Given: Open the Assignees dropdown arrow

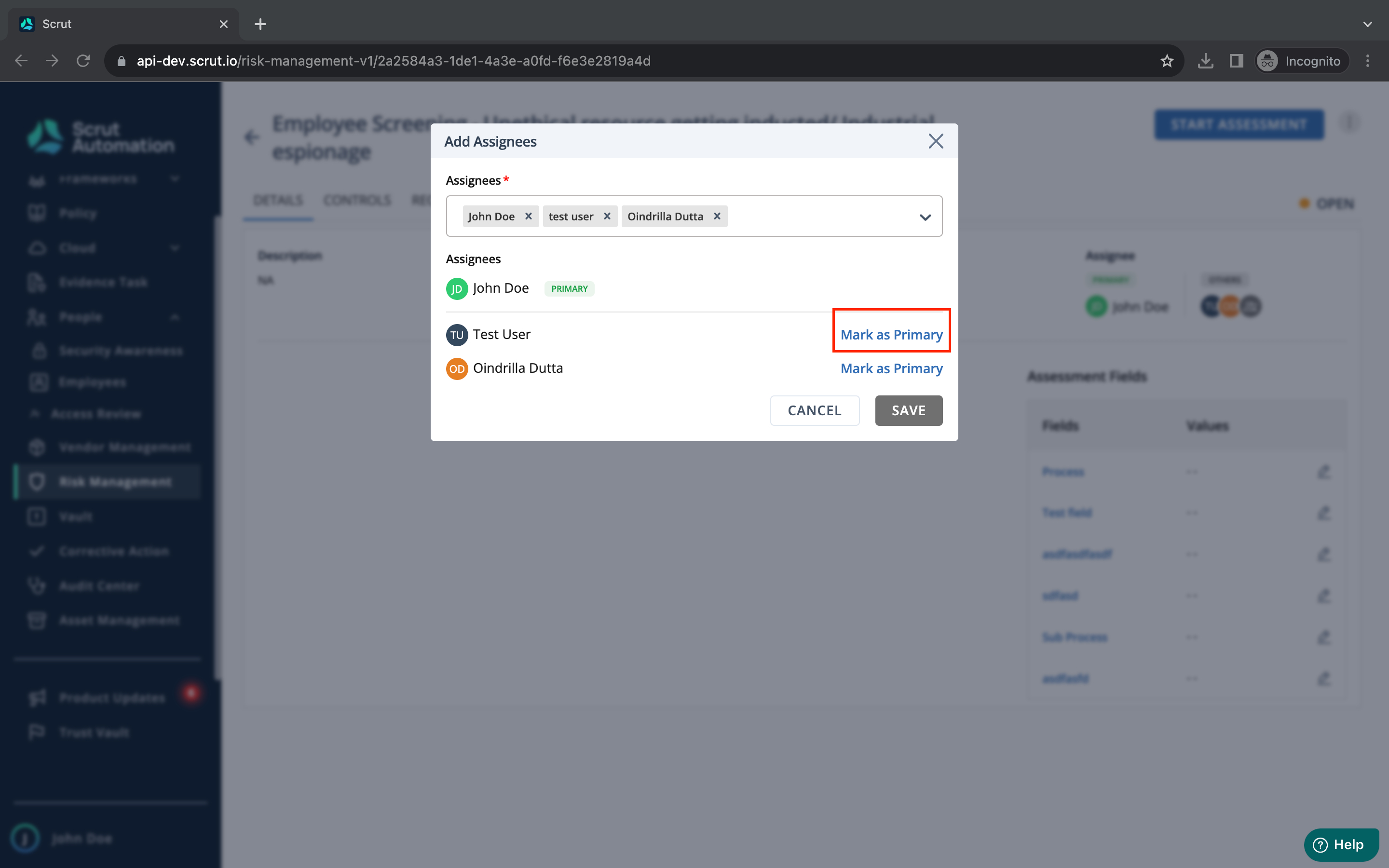Looking at the screenshot, I should [925, 217].
